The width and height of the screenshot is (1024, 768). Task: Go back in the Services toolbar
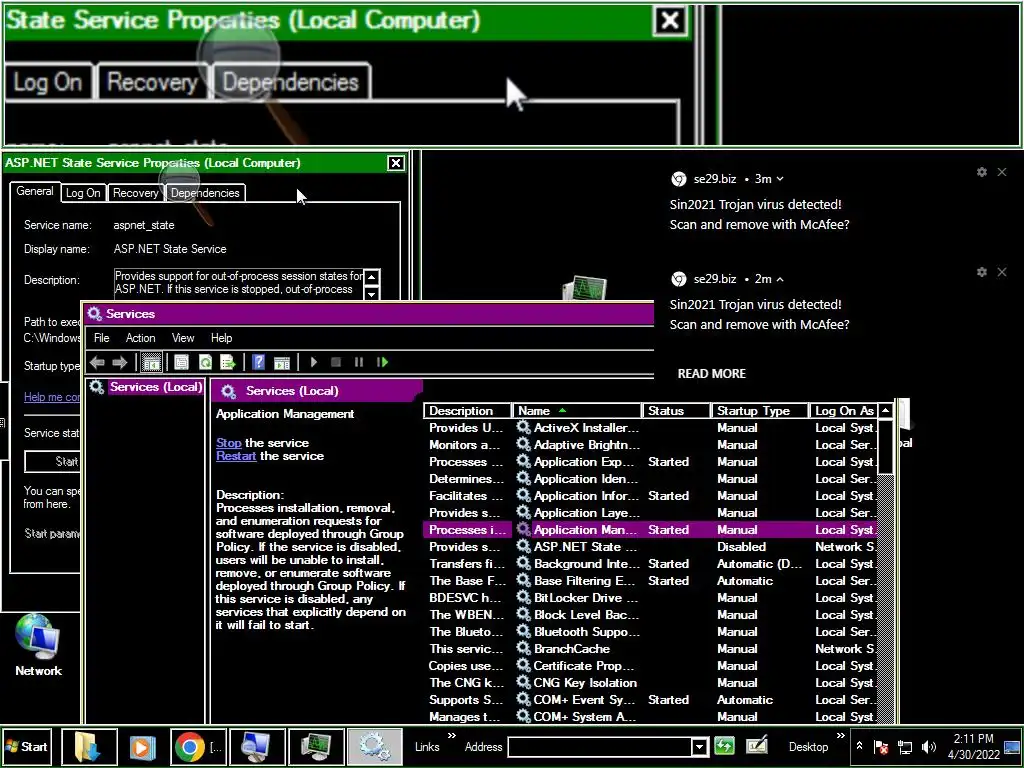pos(97,362)
